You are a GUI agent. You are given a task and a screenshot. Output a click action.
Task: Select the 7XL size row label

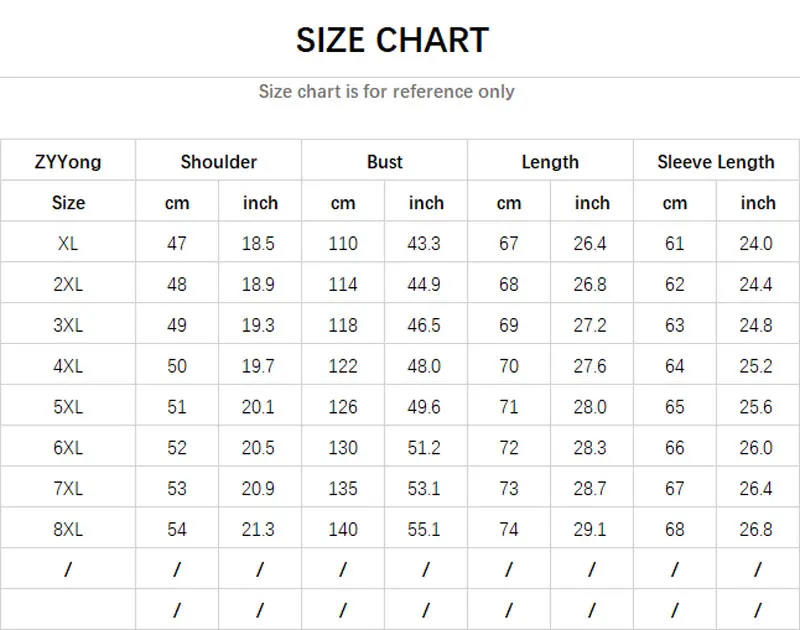(68, 489)
